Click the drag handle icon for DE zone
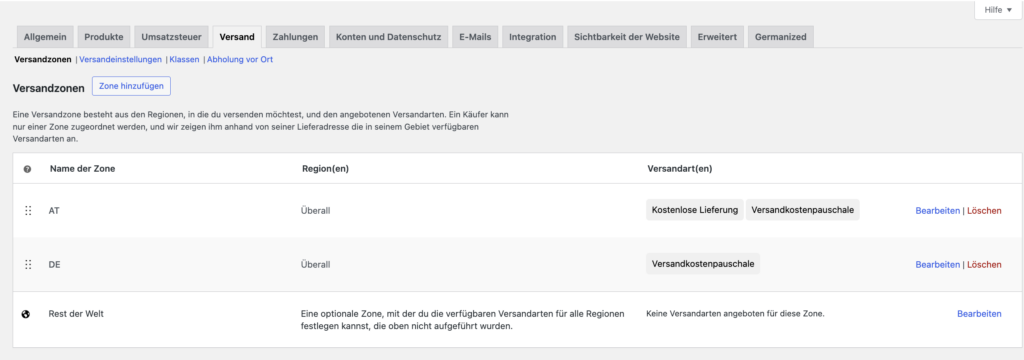Screen dimensions: 1024x360 point(28,265)
